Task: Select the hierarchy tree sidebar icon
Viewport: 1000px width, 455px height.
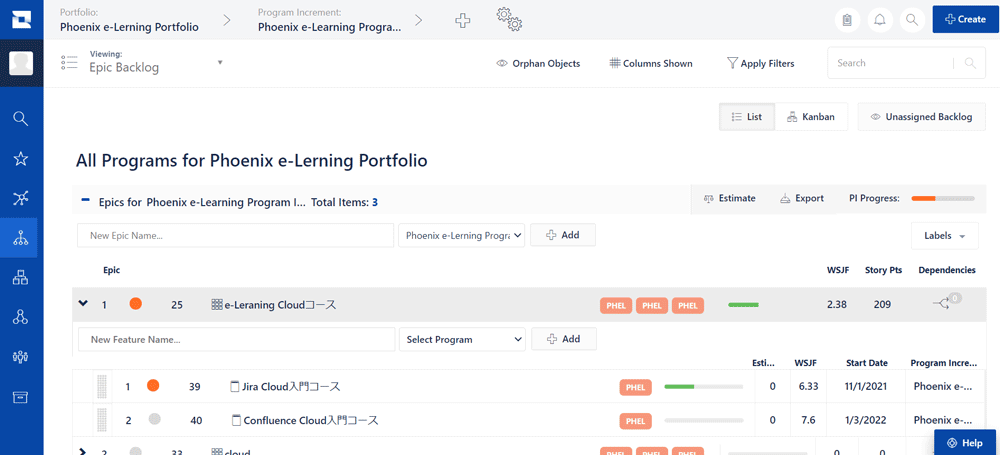Action: [21, 238]
